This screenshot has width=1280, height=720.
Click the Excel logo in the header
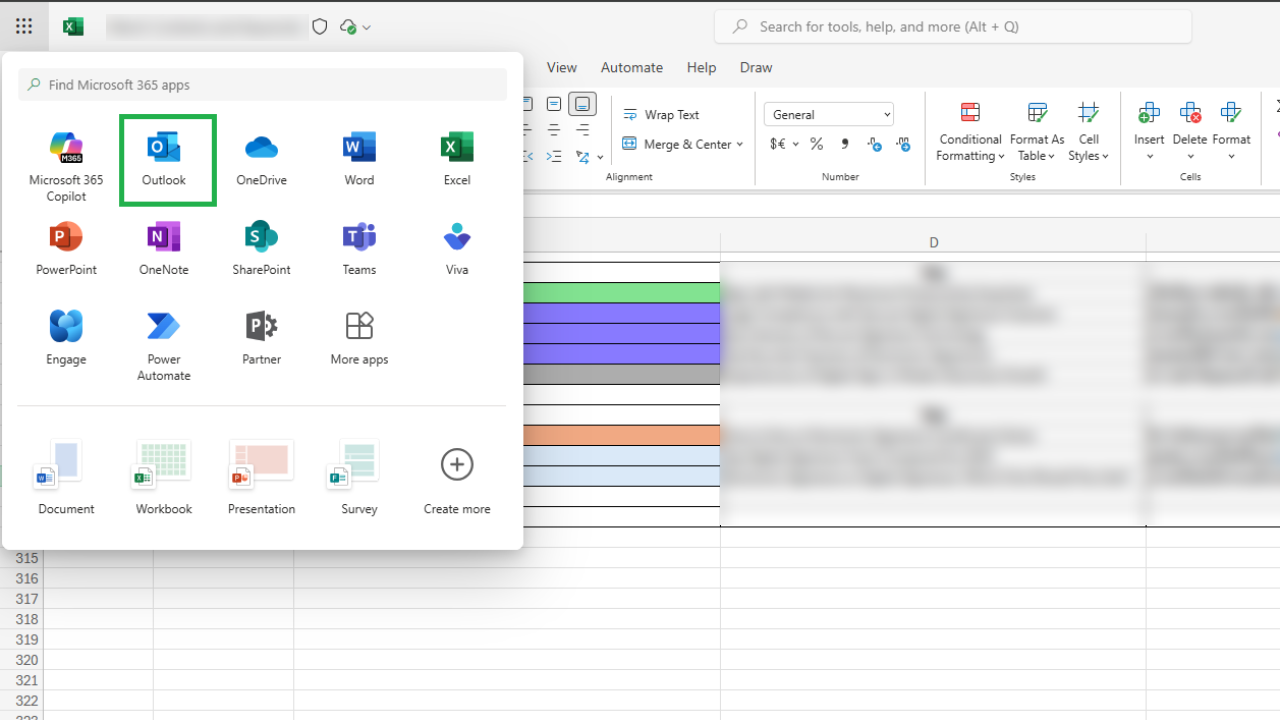pyautogui.click(x=73, y=27)
